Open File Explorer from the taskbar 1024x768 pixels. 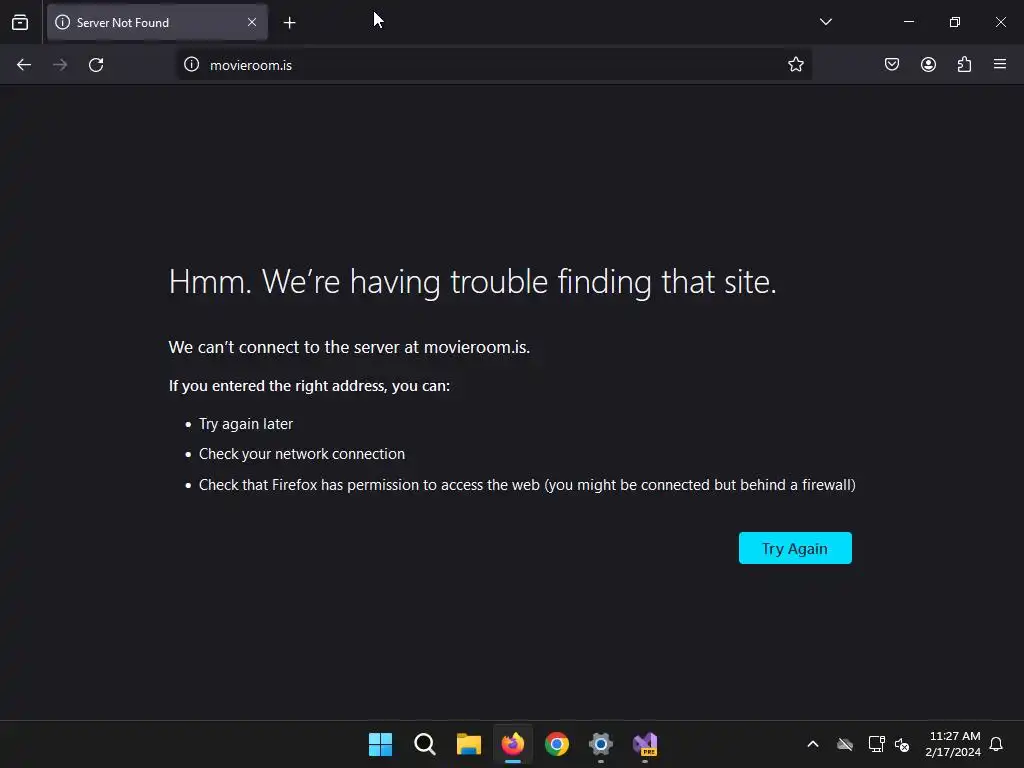click(468, 744)
